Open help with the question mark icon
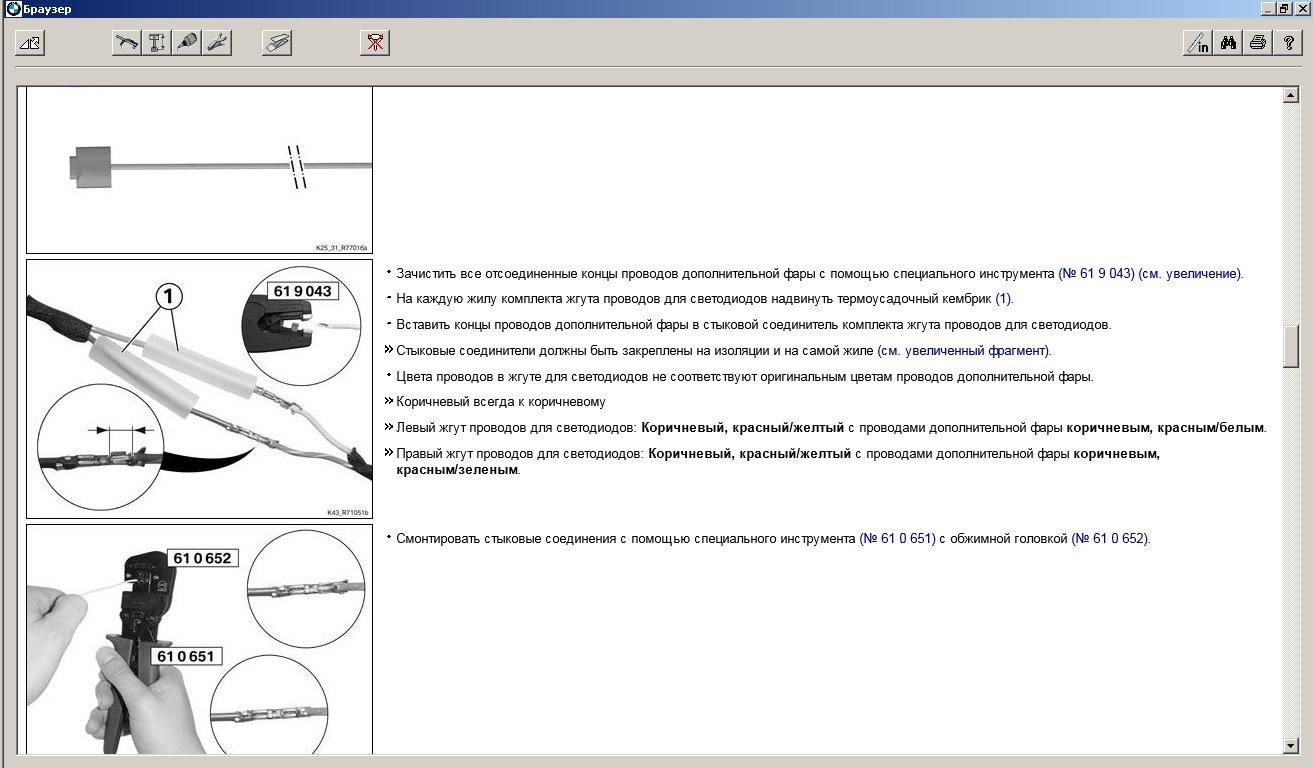 tap(1288, 43)
